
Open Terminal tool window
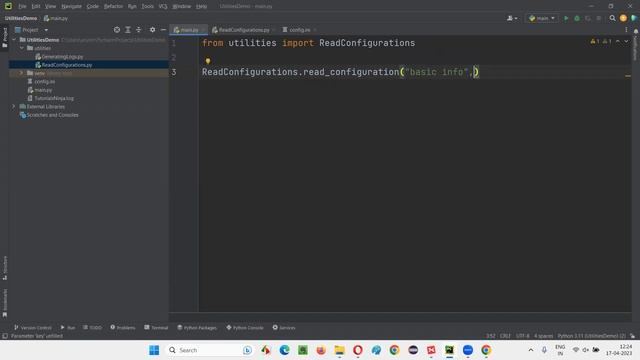[x=156, y=327]
